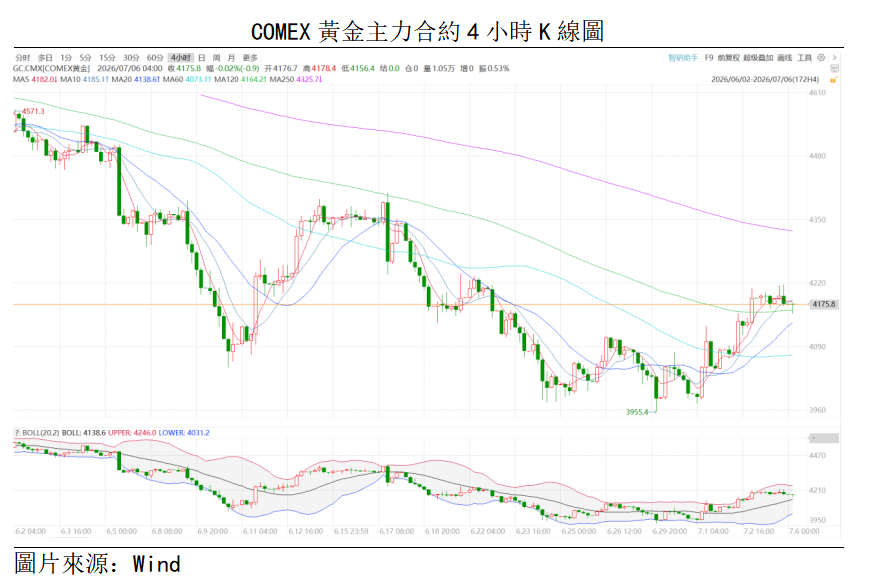
Task: Click the 超级叠加 overlay button
Action: pyautogui.click(x=758, y=58)
